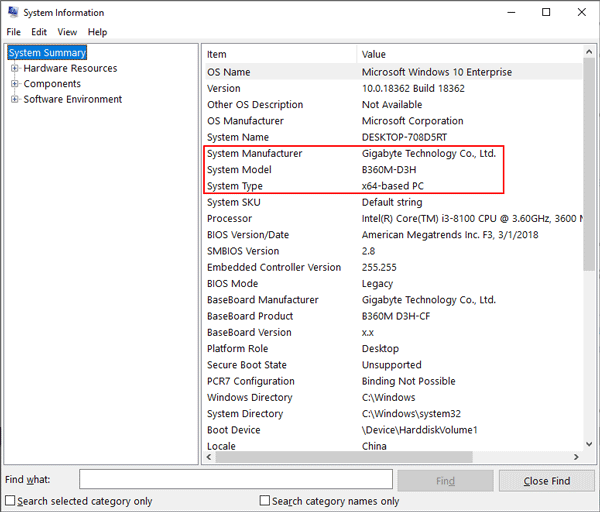Select the Processor row
This screenshot has width=600, height=512.
(393, 218)
